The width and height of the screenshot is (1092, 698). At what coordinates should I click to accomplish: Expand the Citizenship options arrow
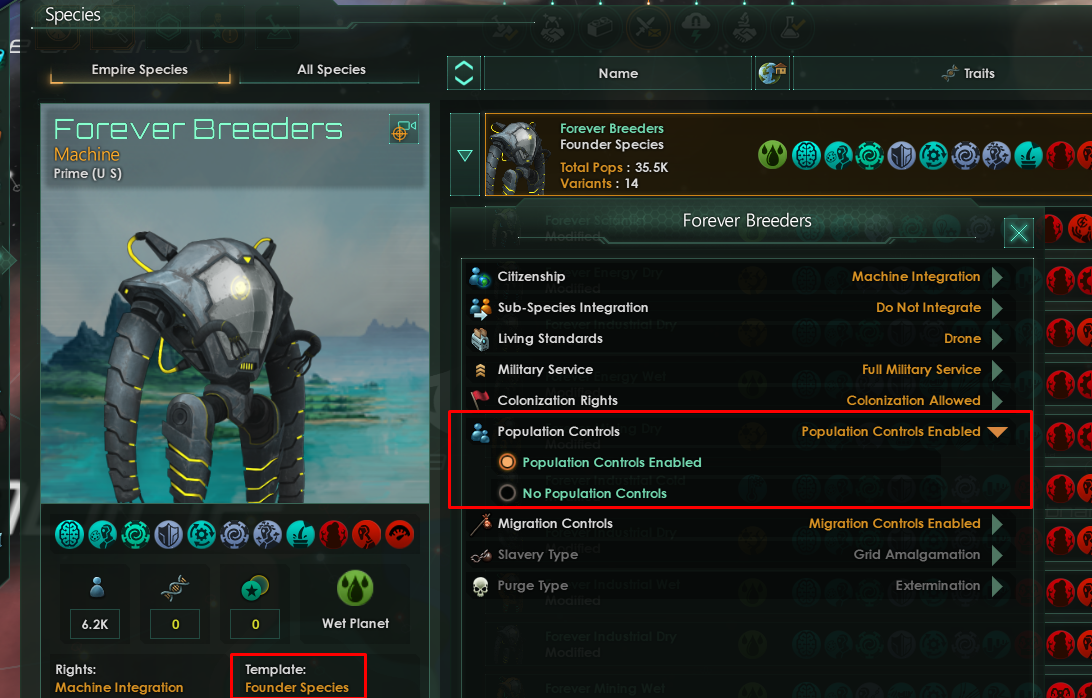pyautogui.click(x=997, y=277)
